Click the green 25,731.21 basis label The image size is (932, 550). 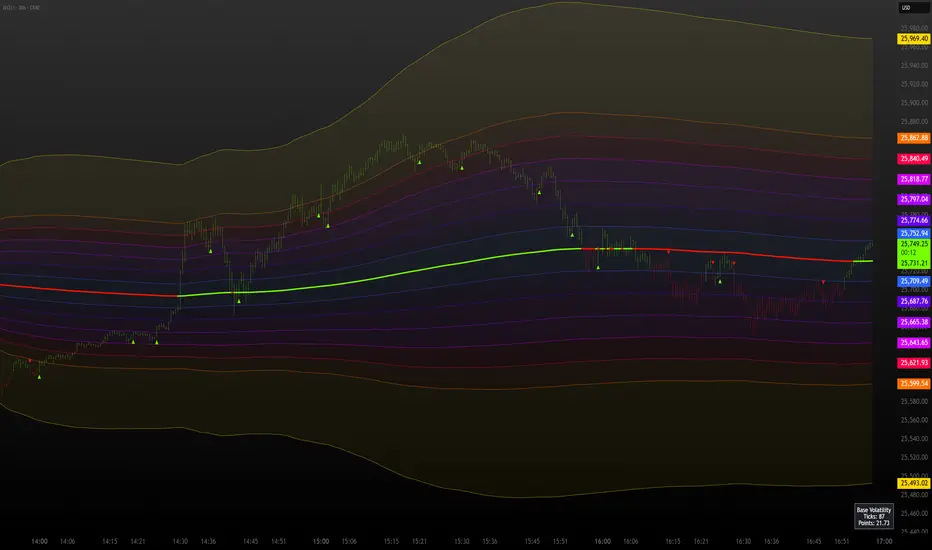tap(914, 263)
